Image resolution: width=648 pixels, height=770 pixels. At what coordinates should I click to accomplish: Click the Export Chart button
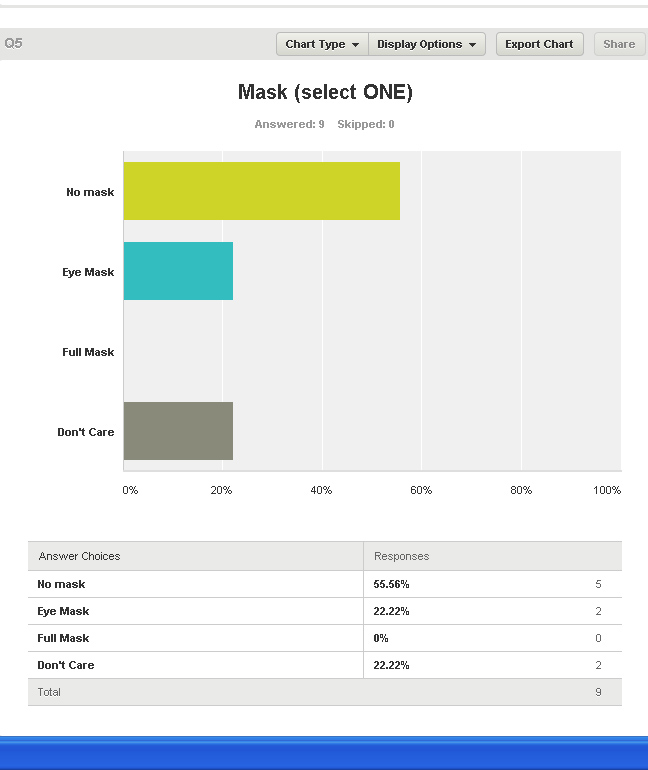click(539, 44)
